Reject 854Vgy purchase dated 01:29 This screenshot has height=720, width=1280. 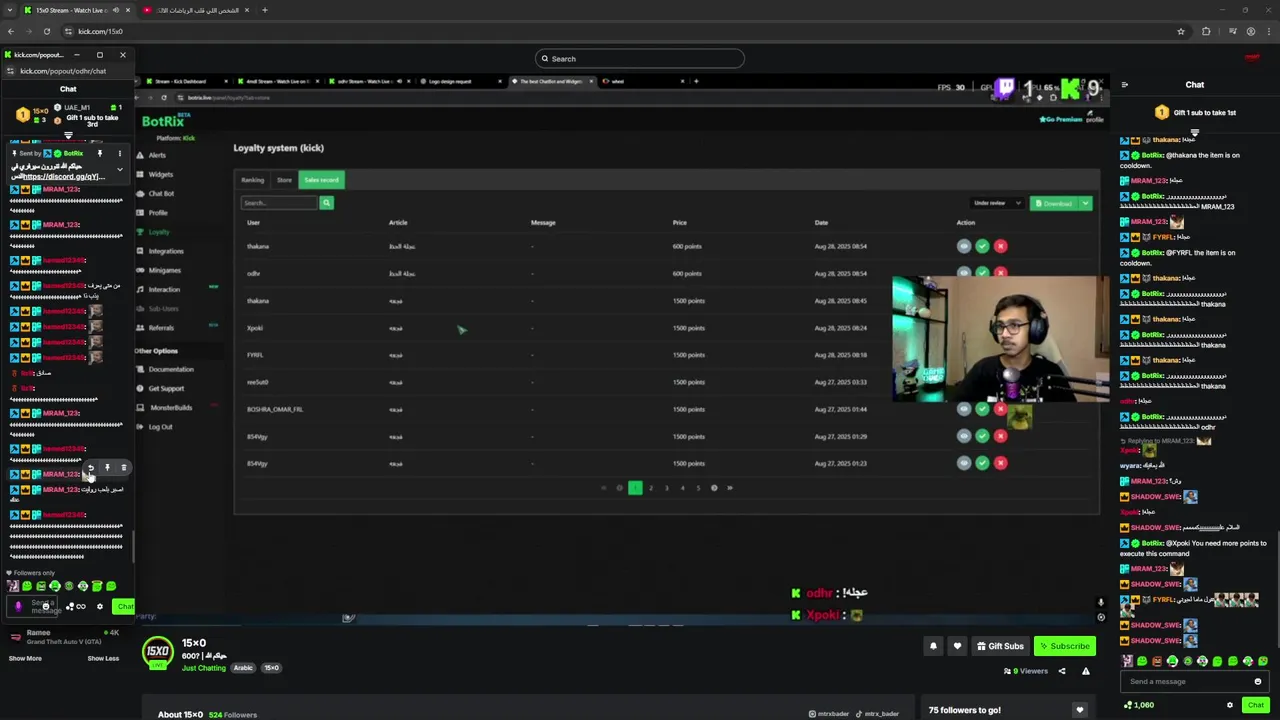[x=1001, y=436]
